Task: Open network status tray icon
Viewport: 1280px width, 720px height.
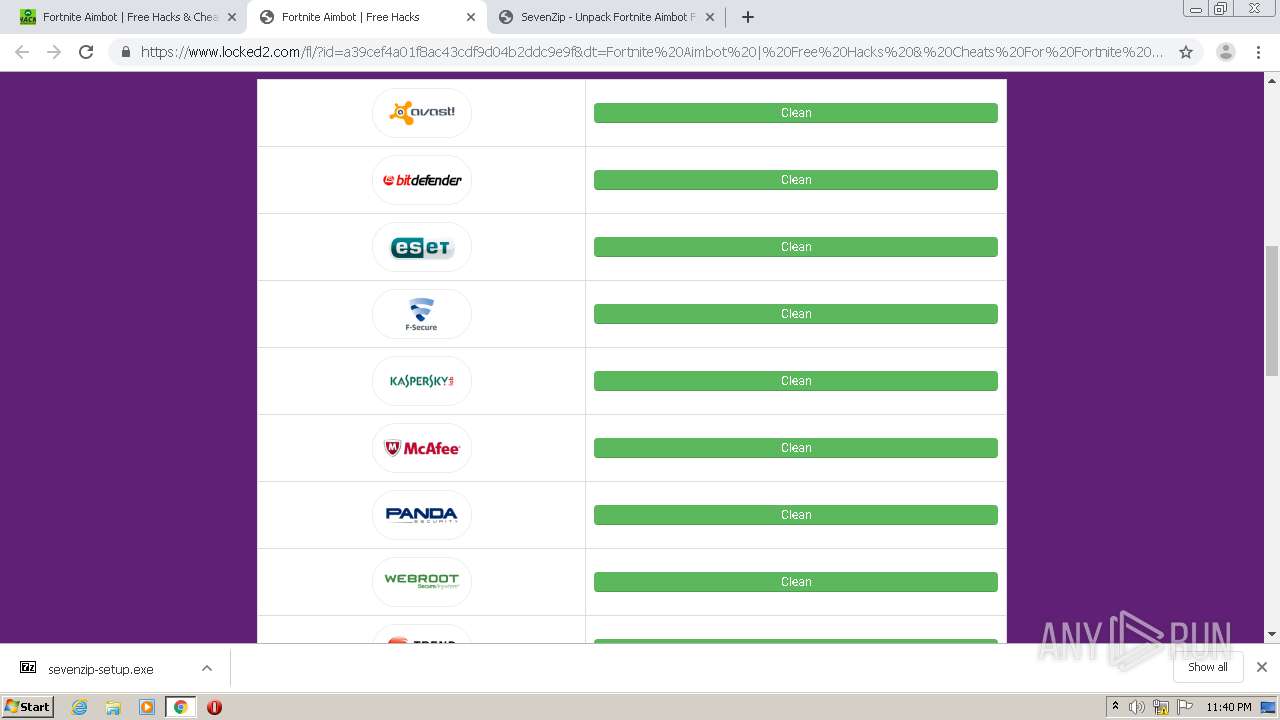Action: pyautogui.click(x=1161, y=707)
